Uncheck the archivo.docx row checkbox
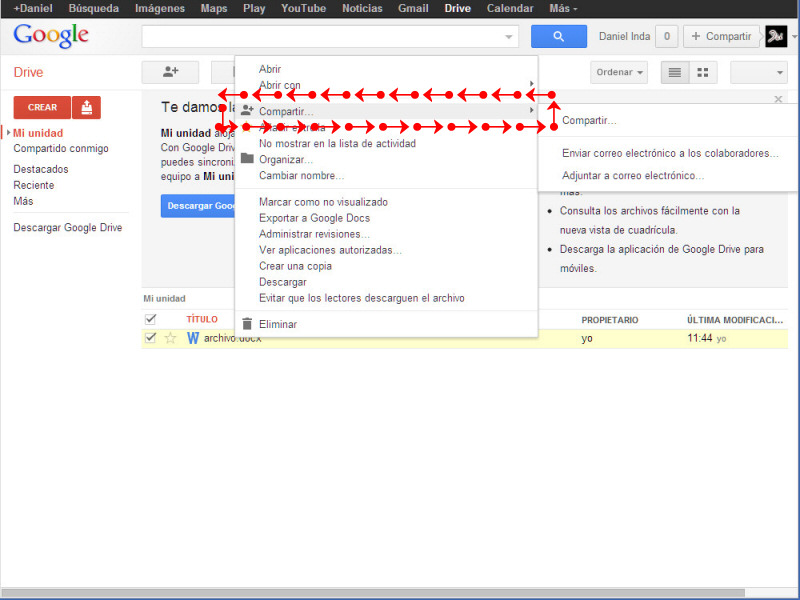The width and height of the screenshot is (800, 600). 150,338
